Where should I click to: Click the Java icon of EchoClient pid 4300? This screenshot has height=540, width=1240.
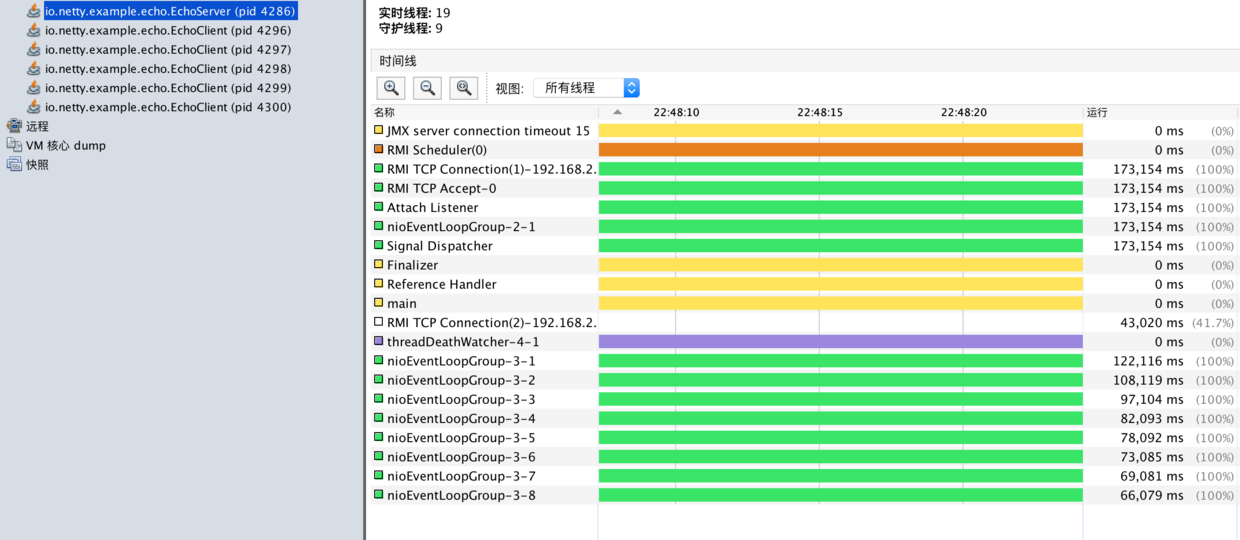click(x=35, y=106)
